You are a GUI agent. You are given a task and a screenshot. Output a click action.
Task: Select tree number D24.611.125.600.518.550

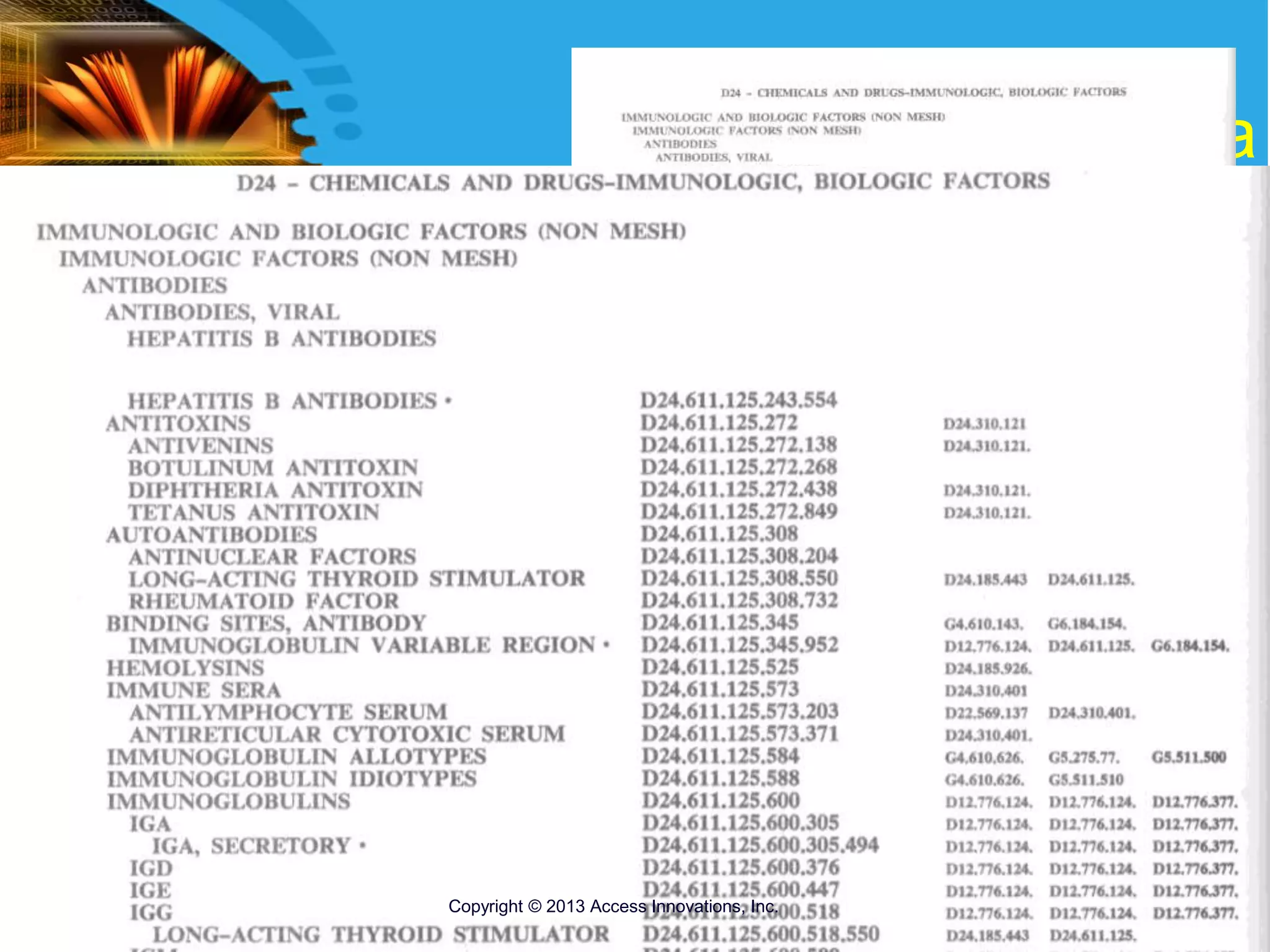pos(761,935)
